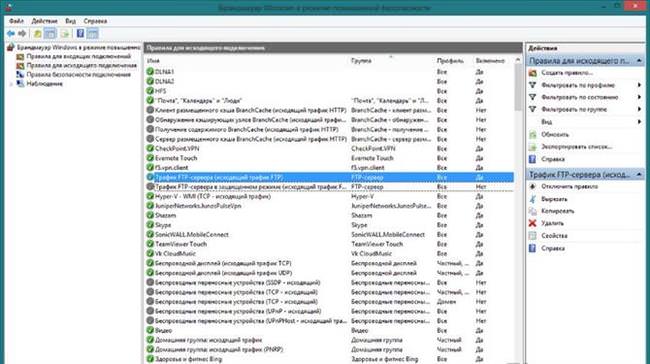Click the red Удалить cross icon
The height and width of the screenshot is (364, 650).
(x=533, y=223)
